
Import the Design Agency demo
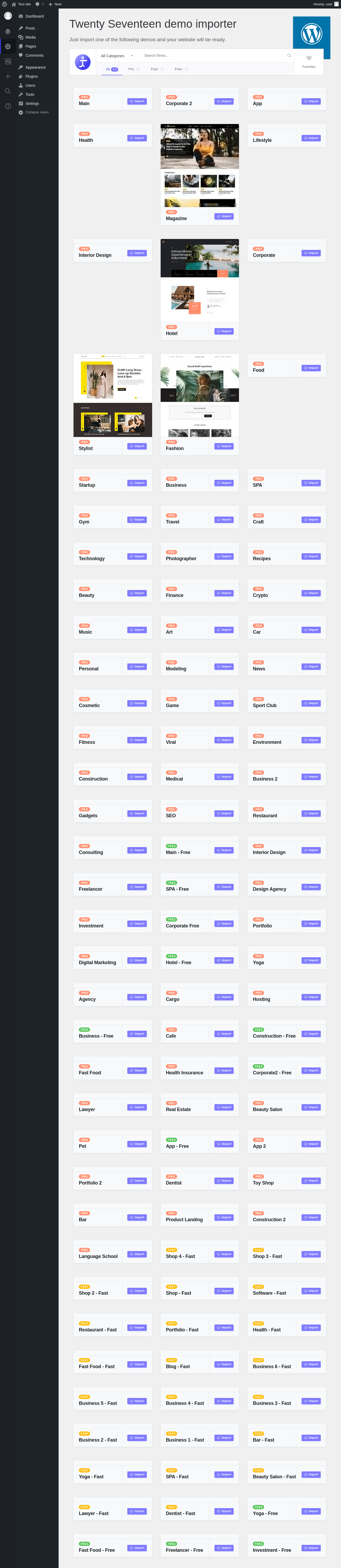coord(311,887)
